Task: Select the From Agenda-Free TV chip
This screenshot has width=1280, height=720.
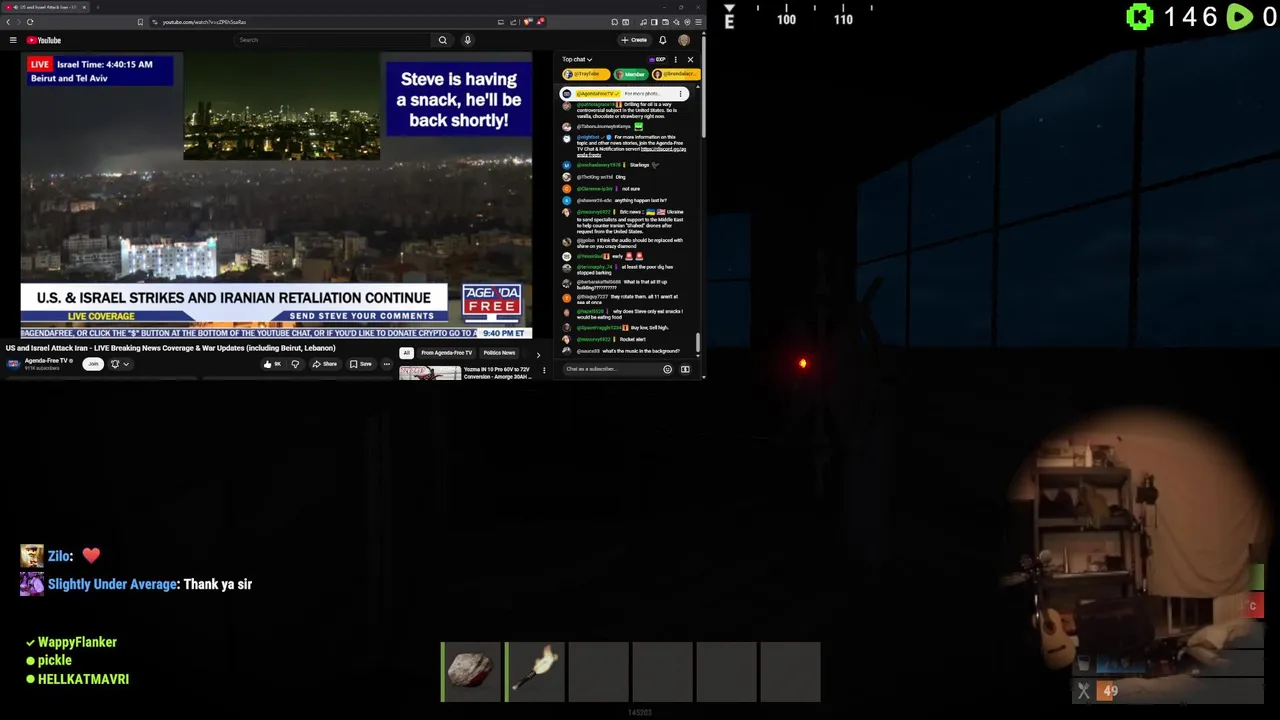Action: [446, 353]
